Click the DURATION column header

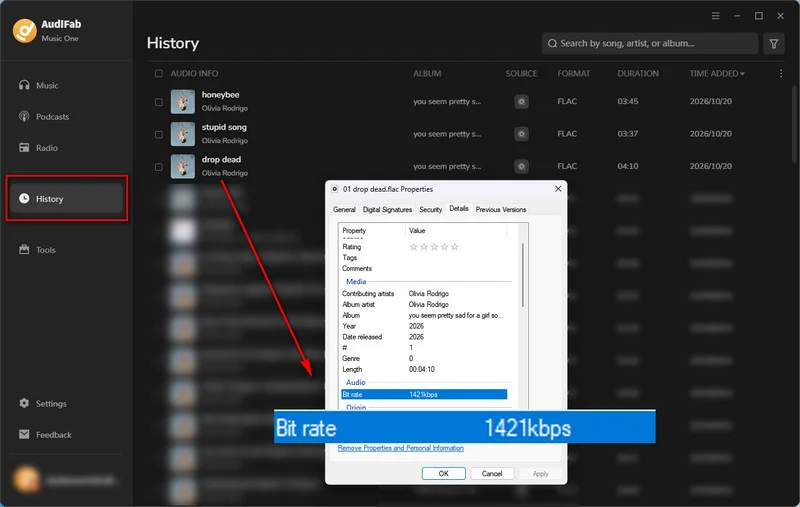(638, 73)
